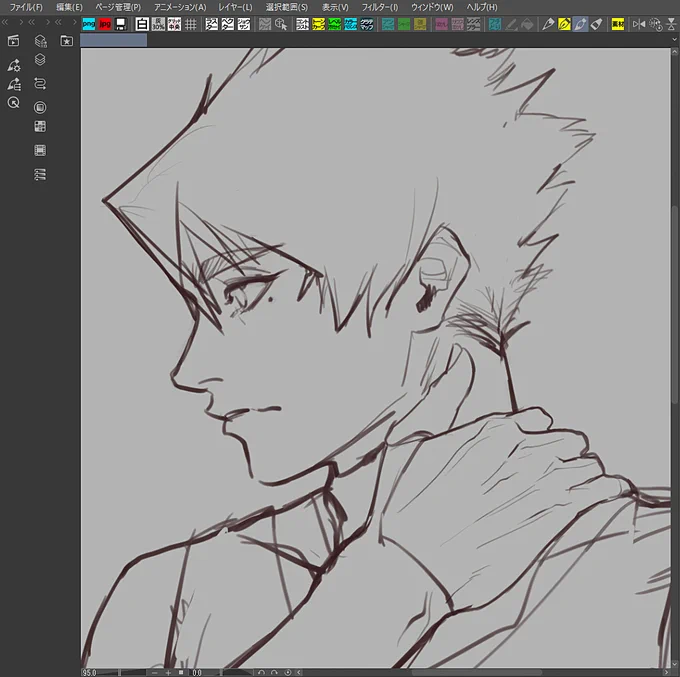Click the flip horizontal icon
The height and width of the screenshot is (677, 680).
point(639,24)
